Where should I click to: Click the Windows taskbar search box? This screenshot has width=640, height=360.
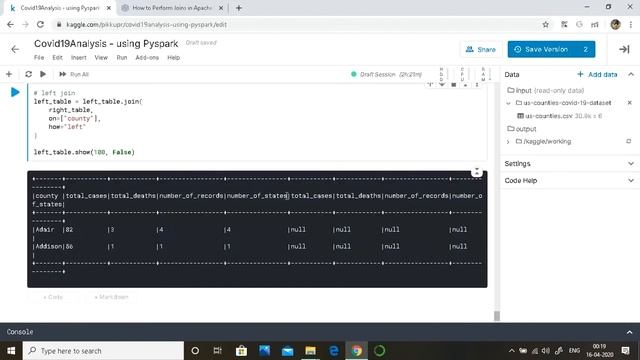(x=103, y=351)
